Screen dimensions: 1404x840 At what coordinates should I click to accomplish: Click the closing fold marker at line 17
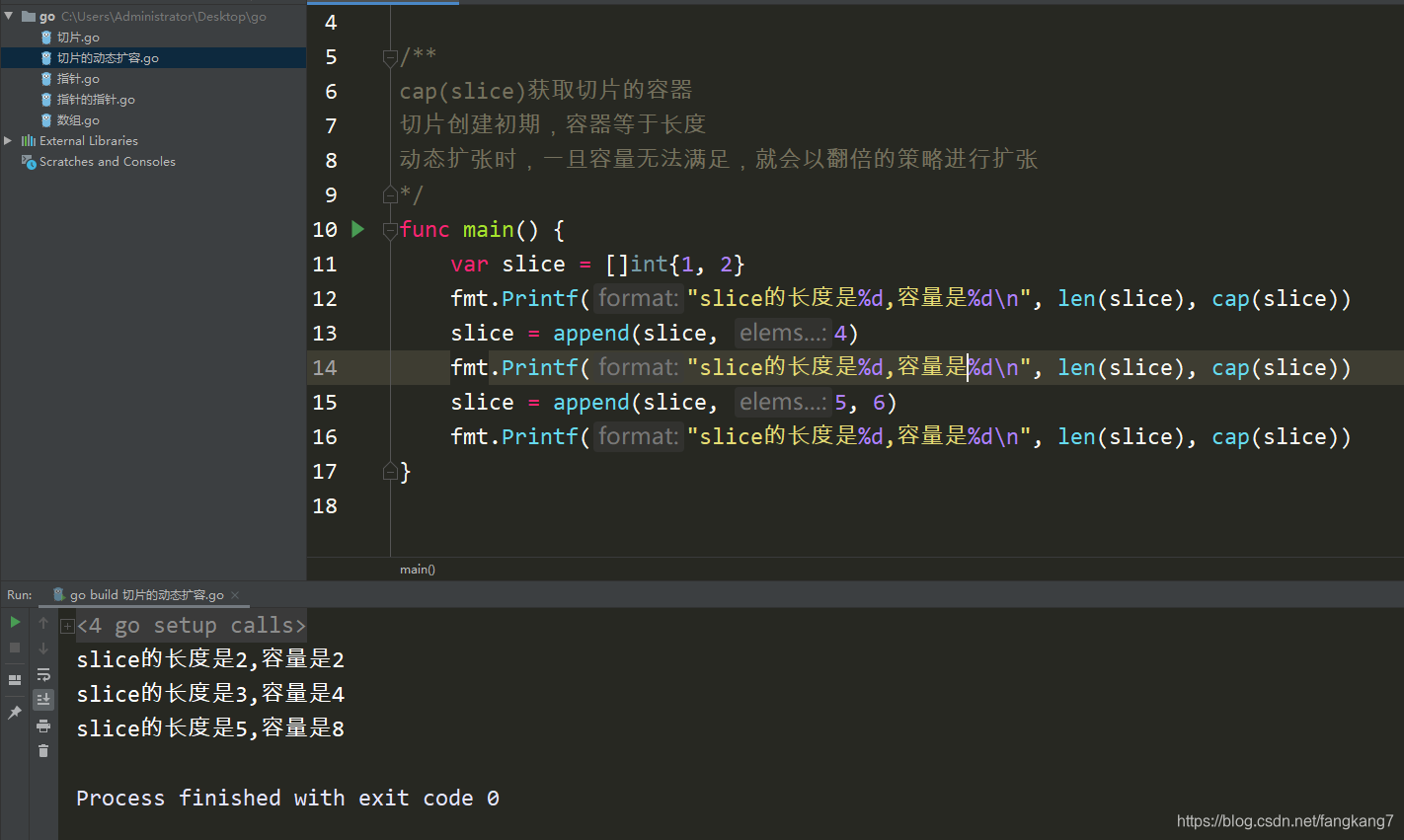coord(390,472)
